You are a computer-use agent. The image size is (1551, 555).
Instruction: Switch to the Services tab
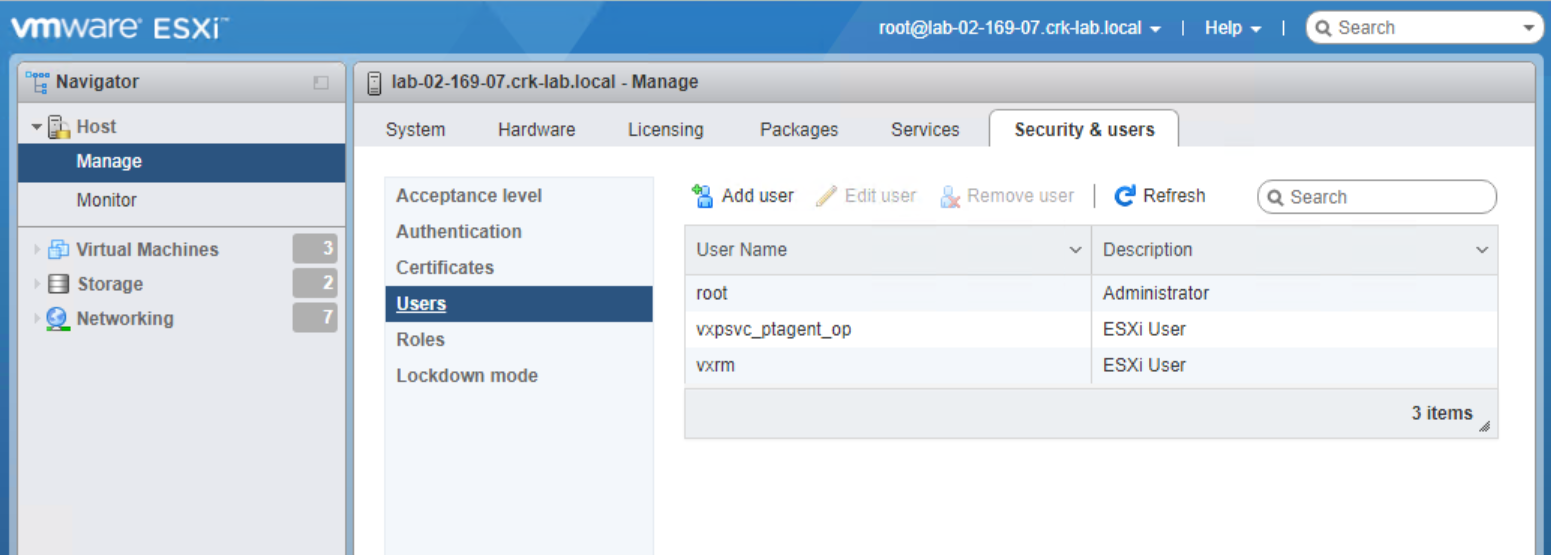click(925, 130)
